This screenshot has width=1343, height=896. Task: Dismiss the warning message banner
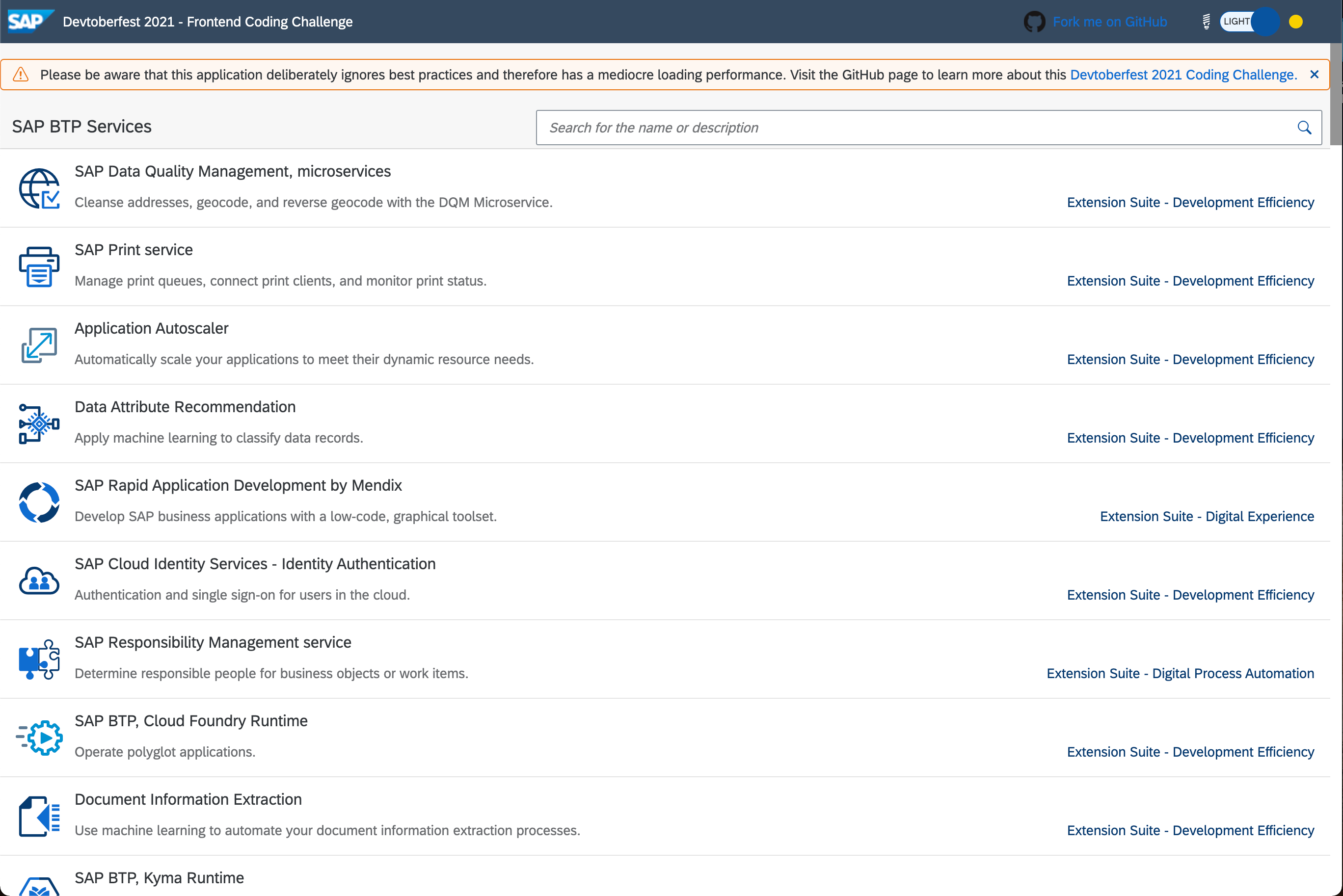1315,75
